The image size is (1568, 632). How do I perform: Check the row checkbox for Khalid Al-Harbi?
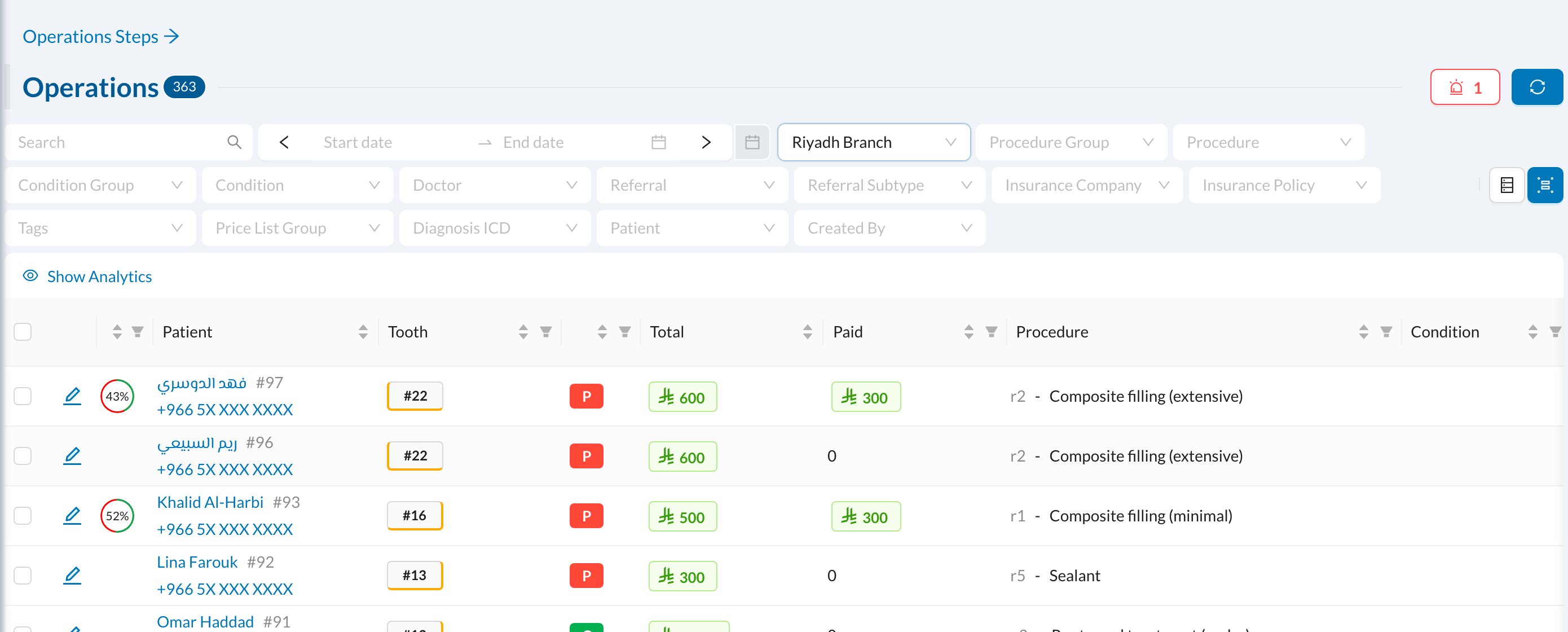(x=23, y=516)
